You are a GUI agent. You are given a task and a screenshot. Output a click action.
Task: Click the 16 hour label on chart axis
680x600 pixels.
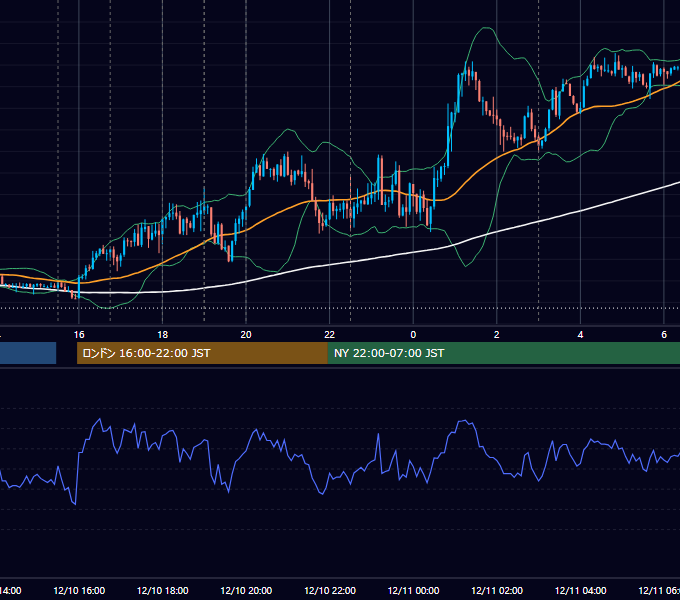tap(79, 335)
